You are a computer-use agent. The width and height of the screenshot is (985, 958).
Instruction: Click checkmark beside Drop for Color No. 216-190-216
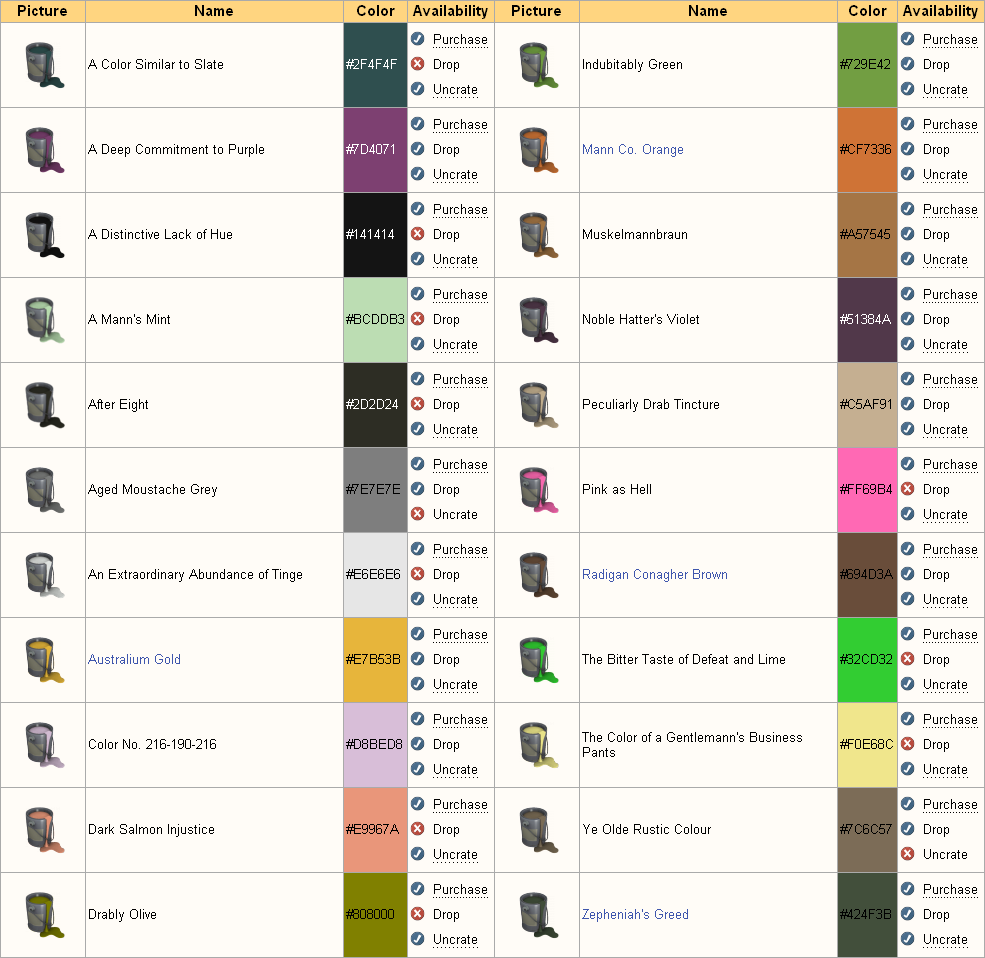click(x=418, y=744)
